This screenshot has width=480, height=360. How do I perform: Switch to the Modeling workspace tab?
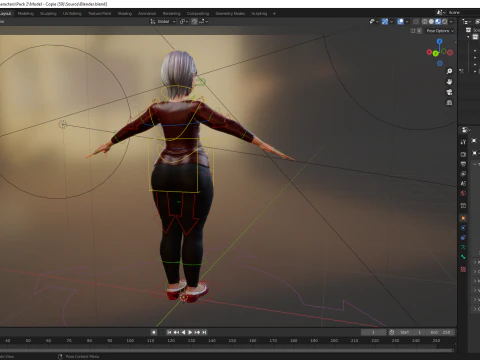point(26,14)
